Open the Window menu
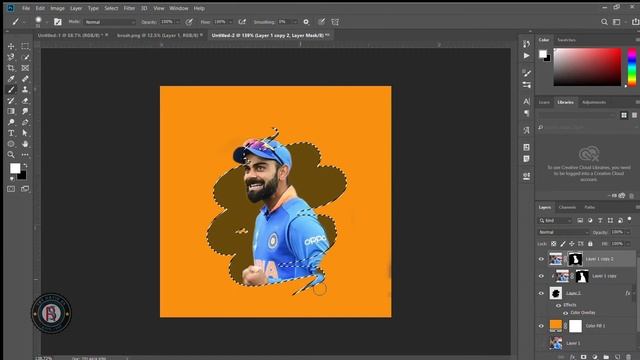 pos(179,8)
